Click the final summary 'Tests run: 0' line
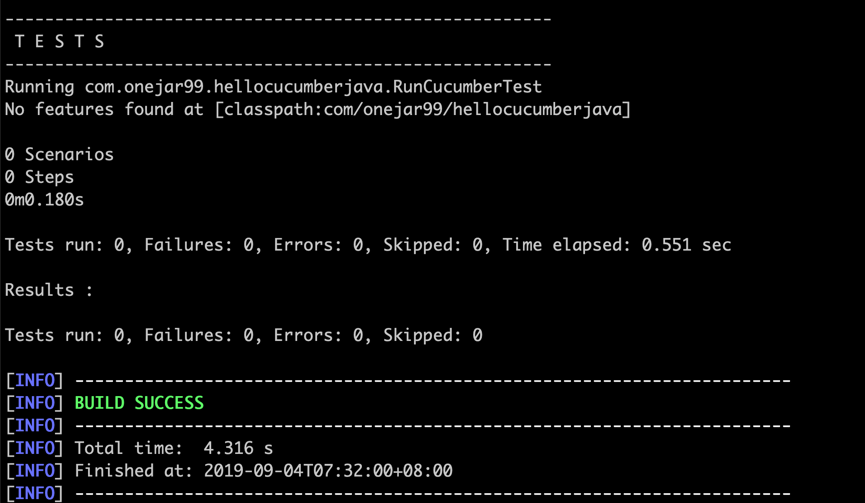Image resolution: width=865 pixels, height=503 pixels. tap(243, 335)
